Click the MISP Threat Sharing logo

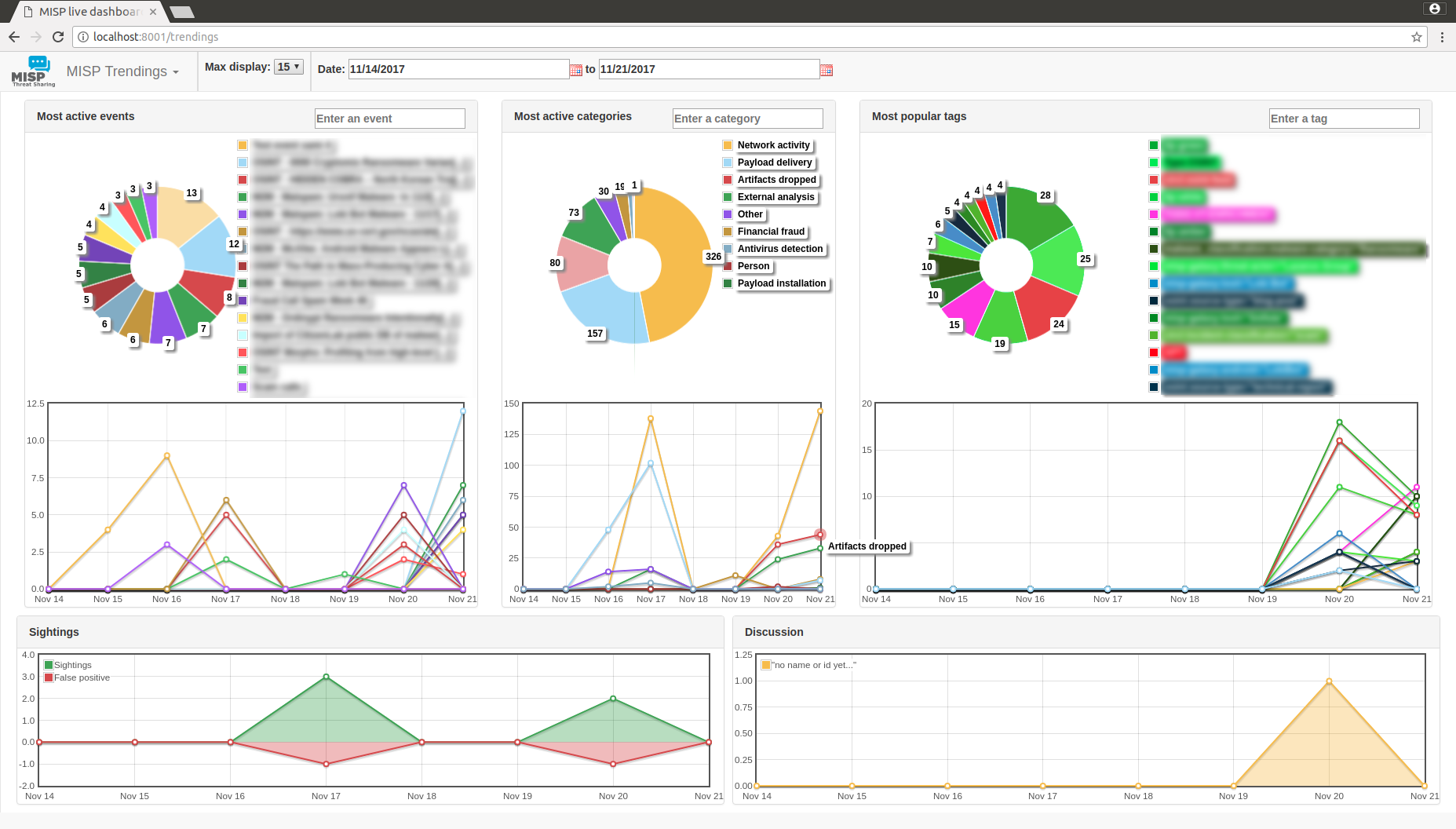34,71
